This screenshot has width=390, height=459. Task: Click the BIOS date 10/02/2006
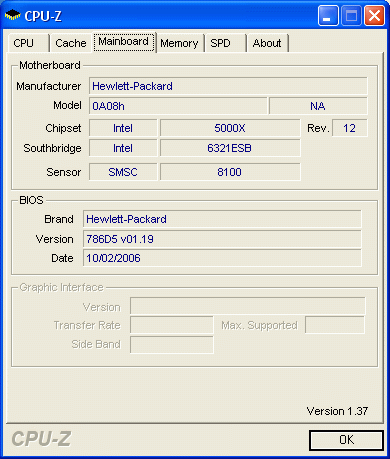click(222, 258)
